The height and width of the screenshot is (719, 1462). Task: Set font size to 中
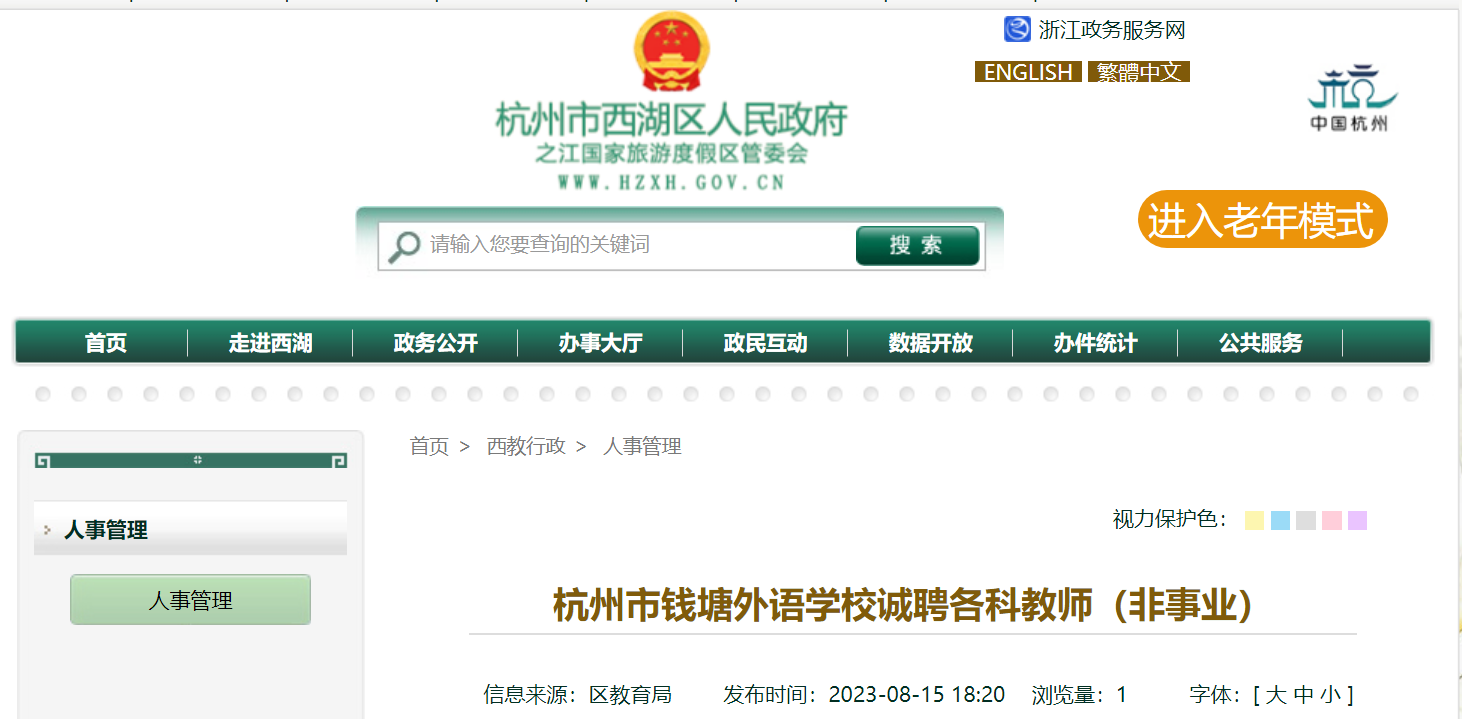1303,695
